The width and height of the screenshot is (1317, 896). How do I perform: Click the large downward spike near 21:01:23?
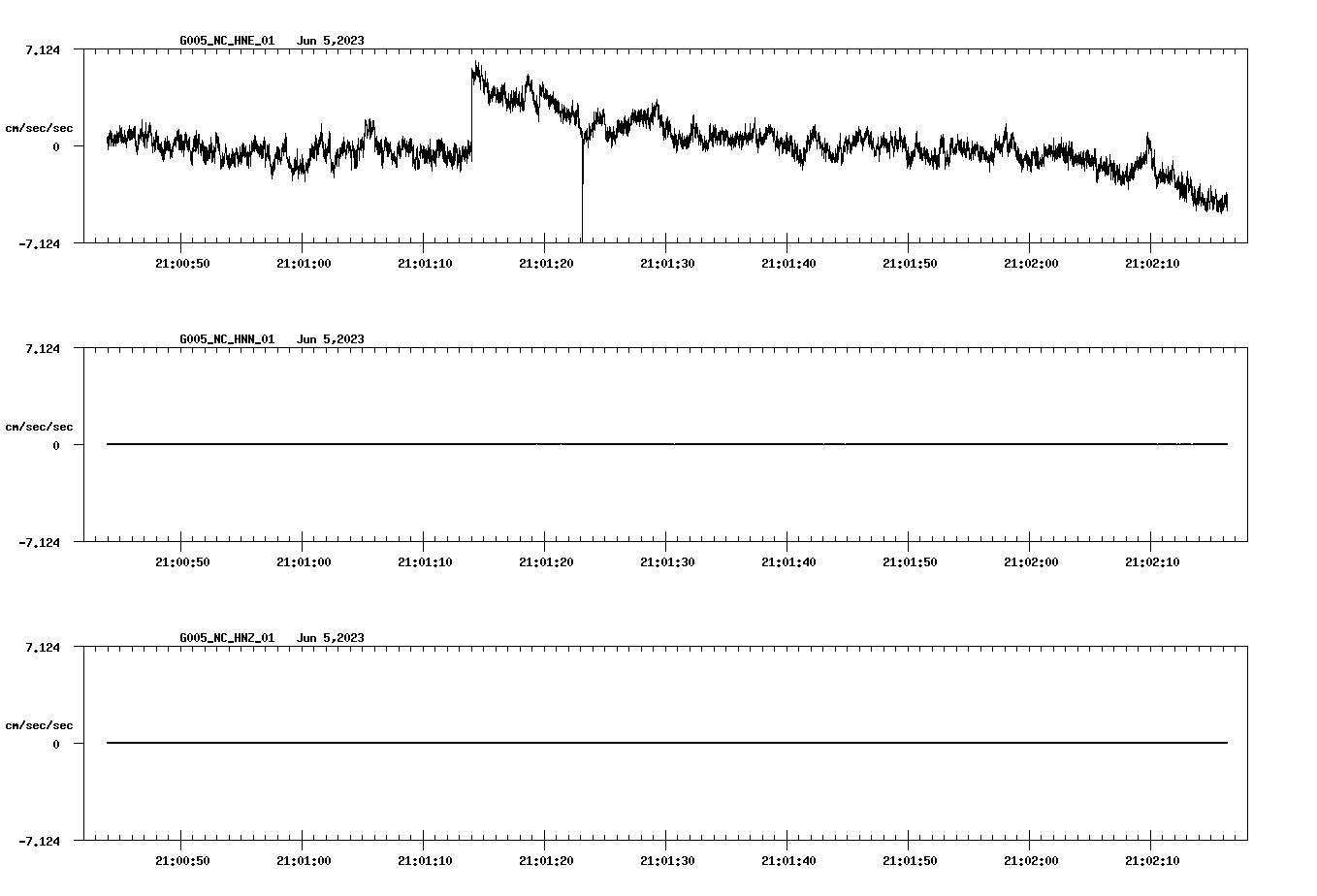point(583,194)
